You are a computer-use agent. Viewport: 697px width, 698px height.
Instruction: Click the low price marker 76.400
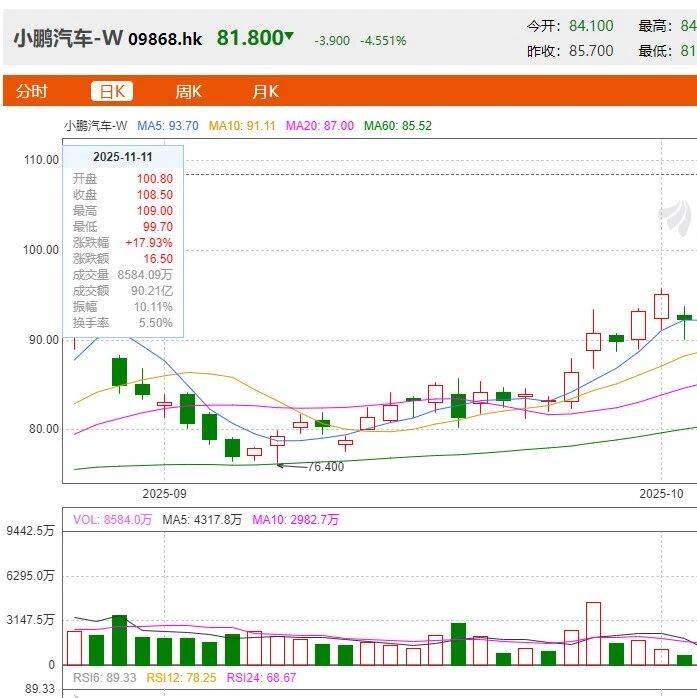[x=326, y=467]
